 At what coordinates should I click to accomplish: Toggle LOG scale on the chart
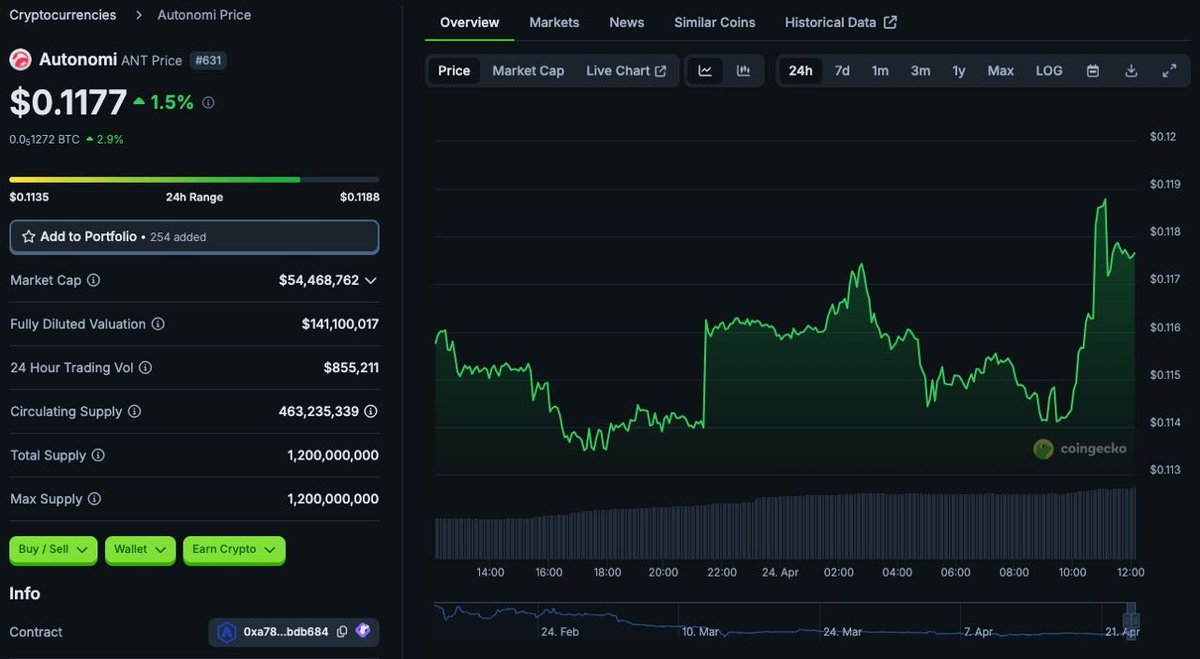pos(1049,71)
